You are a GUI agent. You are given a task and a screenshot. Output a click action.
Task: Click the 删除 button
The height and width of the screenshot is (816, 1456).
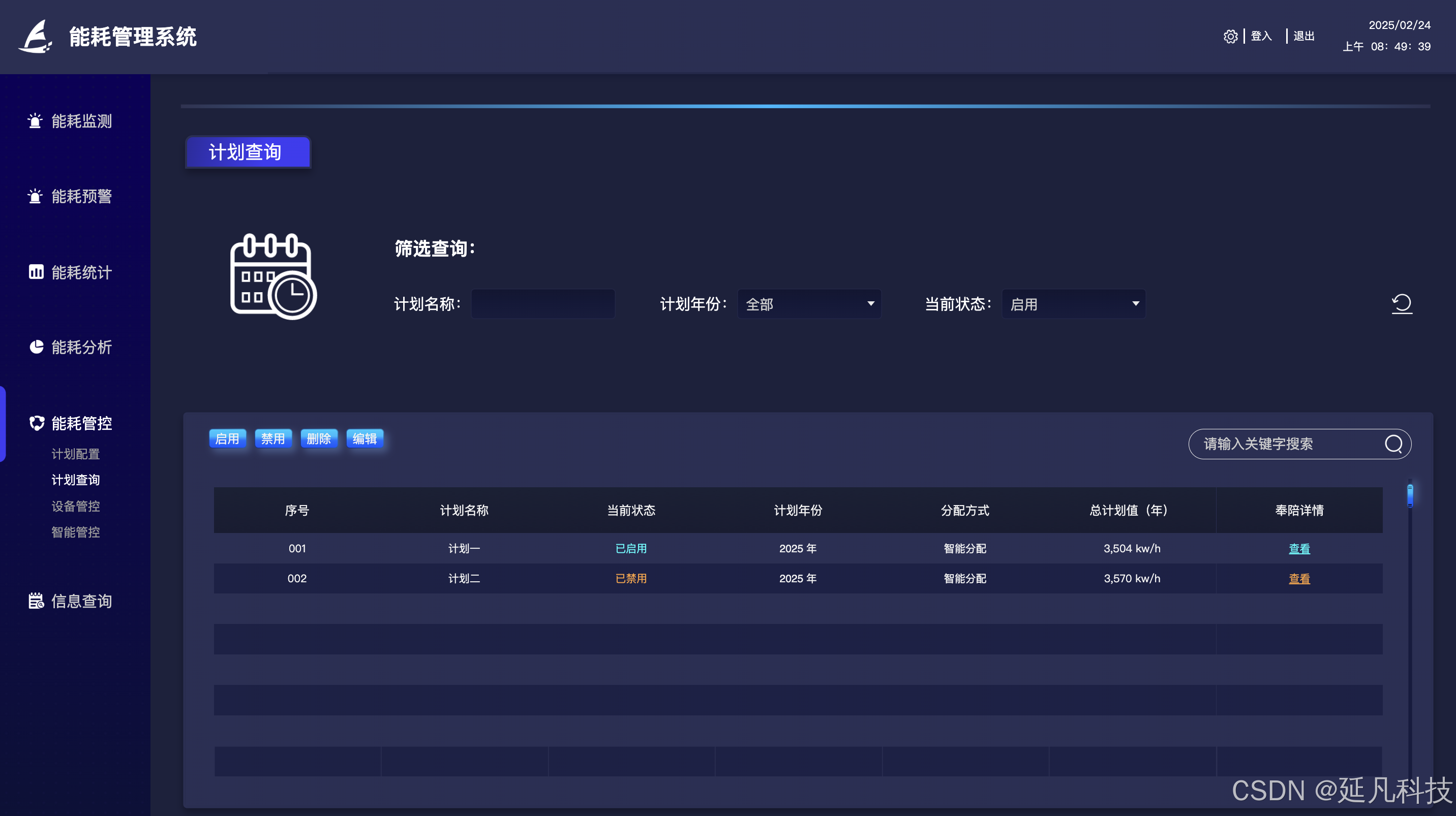tap(319, 439)
